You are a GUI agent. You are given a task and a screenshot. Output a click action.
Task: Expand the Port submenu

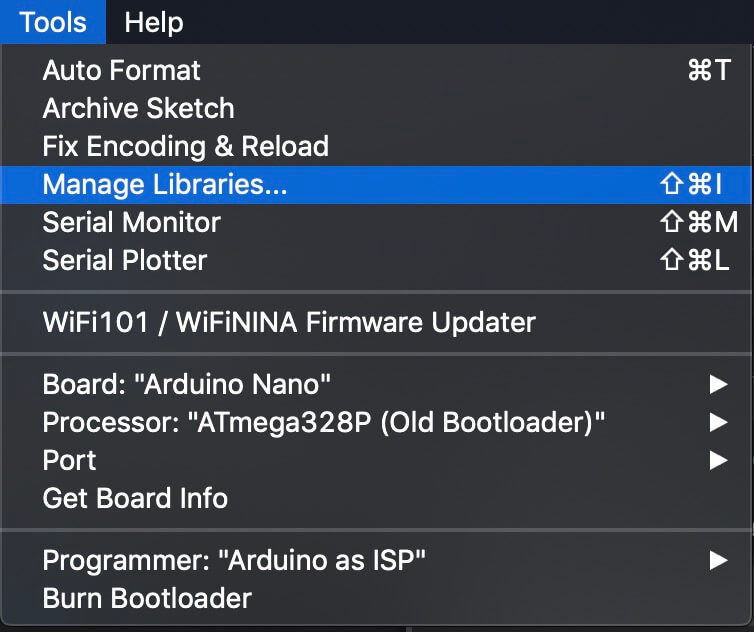(x=376, y=460)
